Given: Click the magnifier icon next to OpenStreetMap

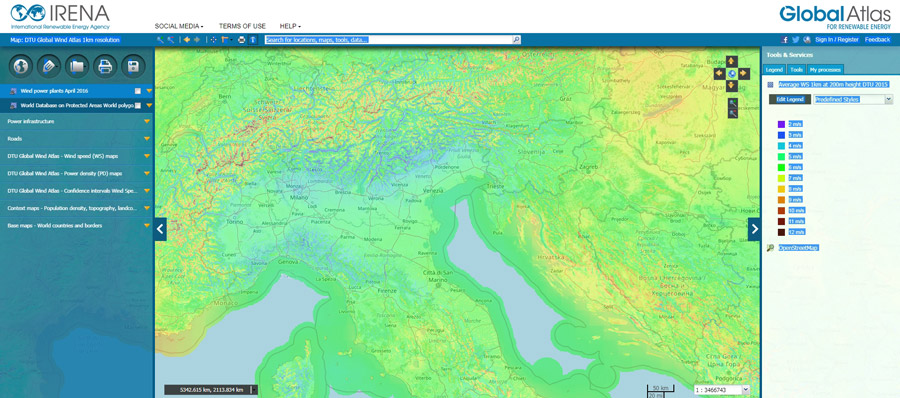Looking at the screenshot, I should pos(770,248).
